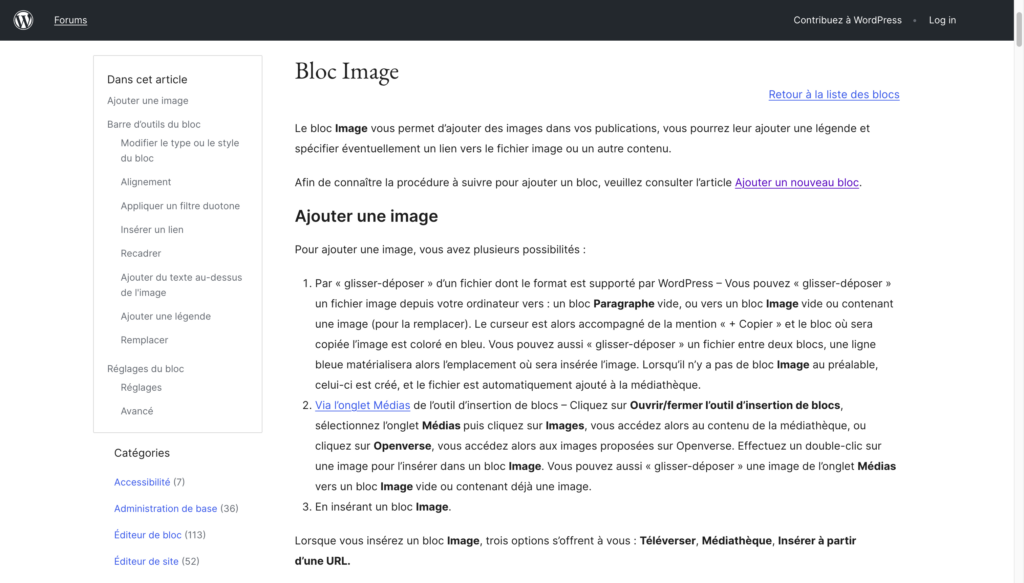Go to Modifier le type ou le style du bloc
1024x583 pixels.
coord(180,150)
